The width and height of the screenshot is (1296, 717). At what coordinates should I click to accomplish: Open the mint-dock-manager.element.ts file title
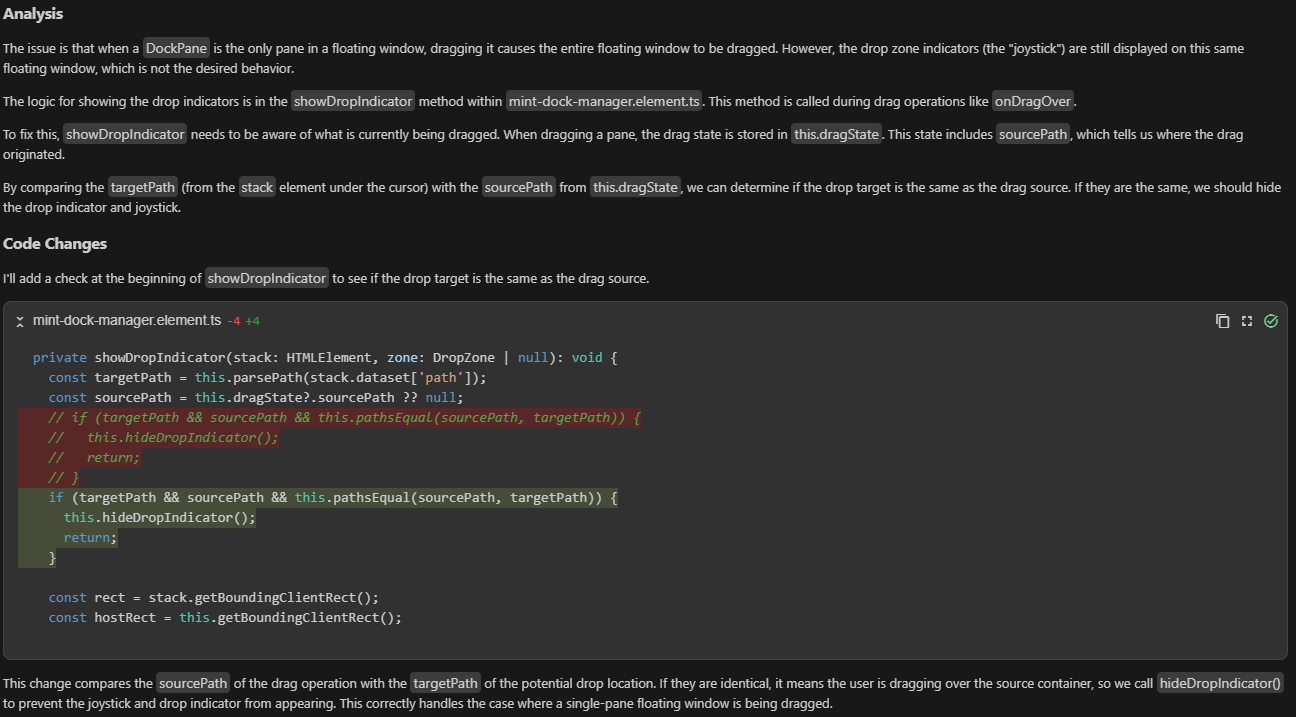127,321
